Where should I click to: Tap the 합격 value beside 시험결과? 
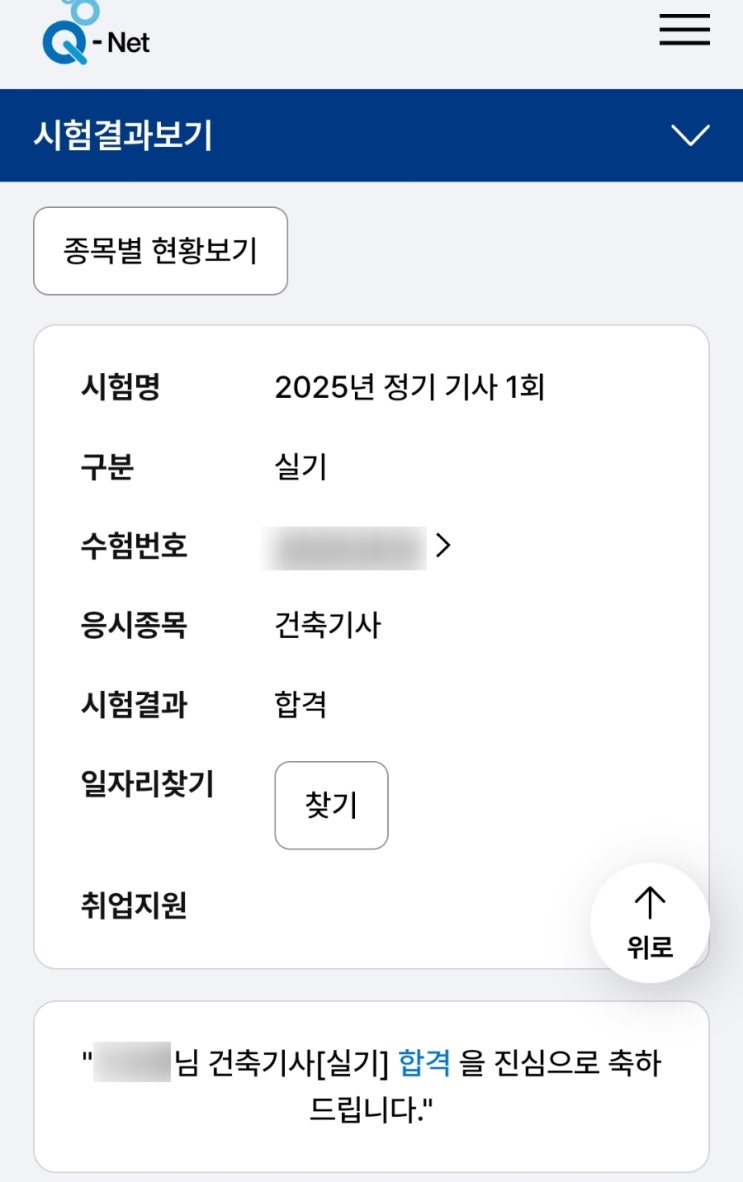click(x=300, y=706)
